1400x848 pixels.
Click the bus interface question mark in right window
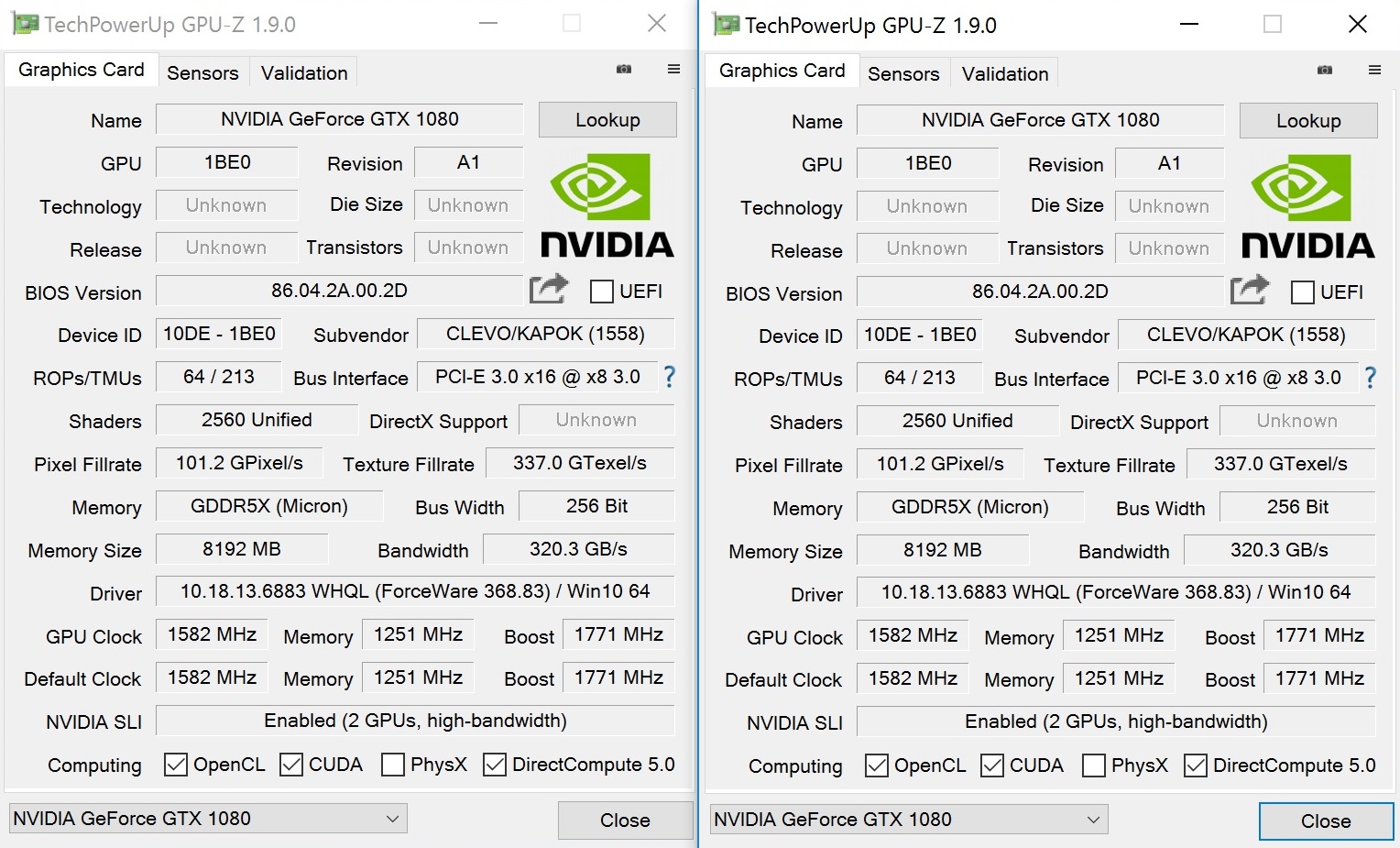[1371, 378]
